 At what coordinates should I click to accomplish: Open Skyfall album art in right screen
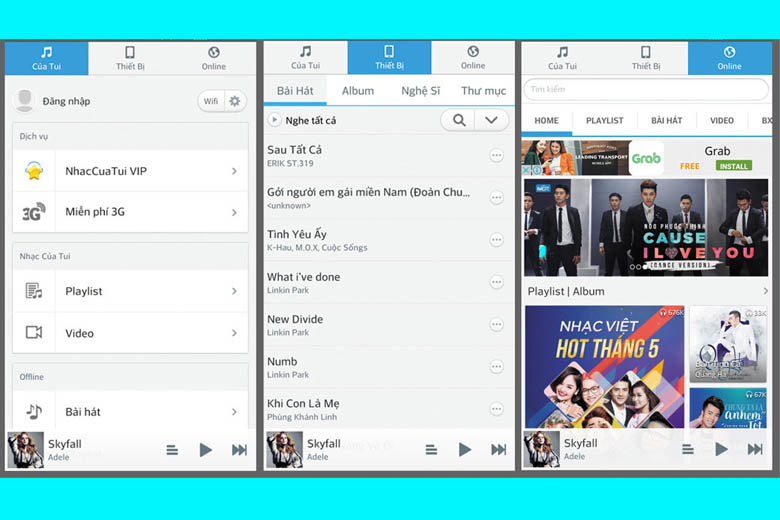click(x=541, y=449)
